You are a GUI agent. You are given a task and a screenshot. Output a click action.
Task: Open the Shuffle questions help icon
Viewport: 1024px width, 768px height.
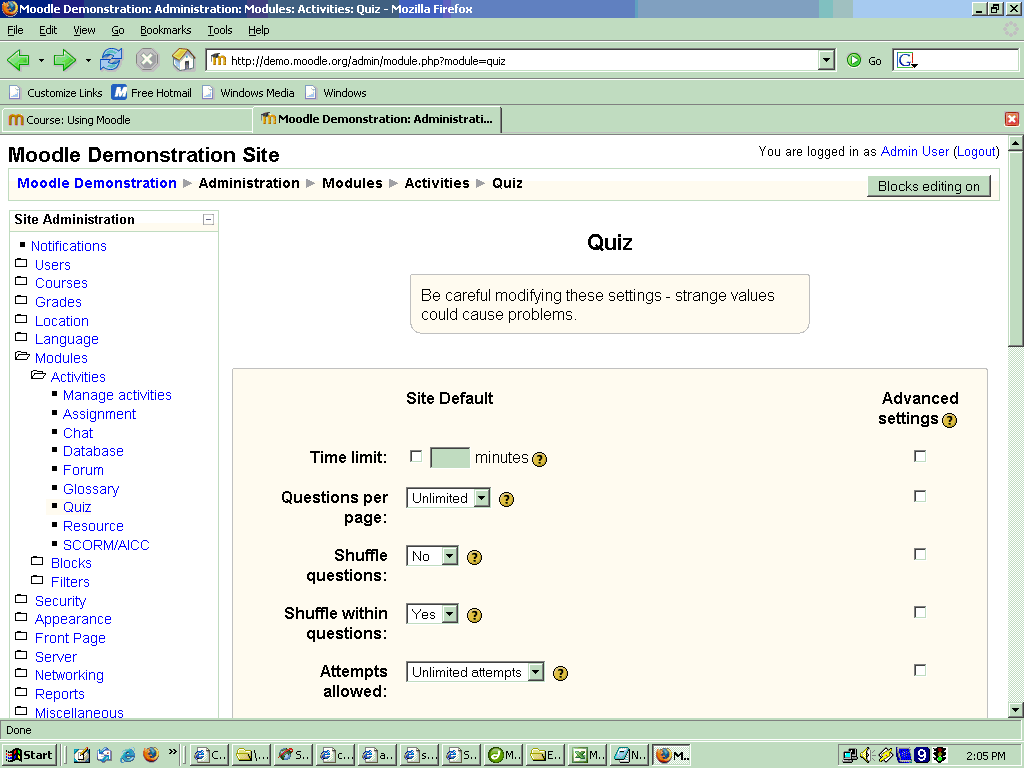(x=475, y=558)
